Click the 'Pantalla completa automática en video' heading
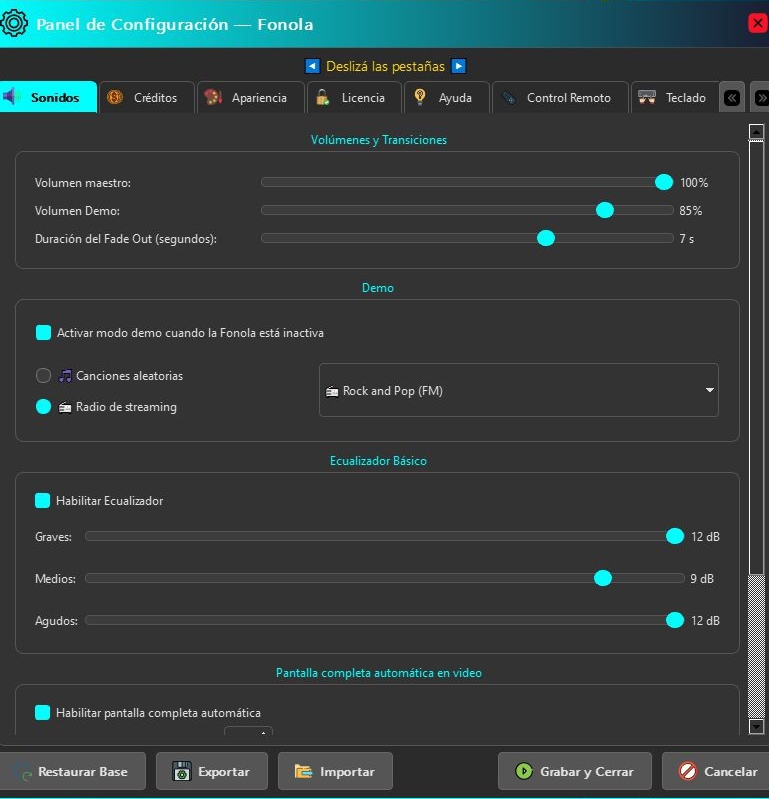The height and width of the screenshot is (799, 769). [x=379, y=673]
